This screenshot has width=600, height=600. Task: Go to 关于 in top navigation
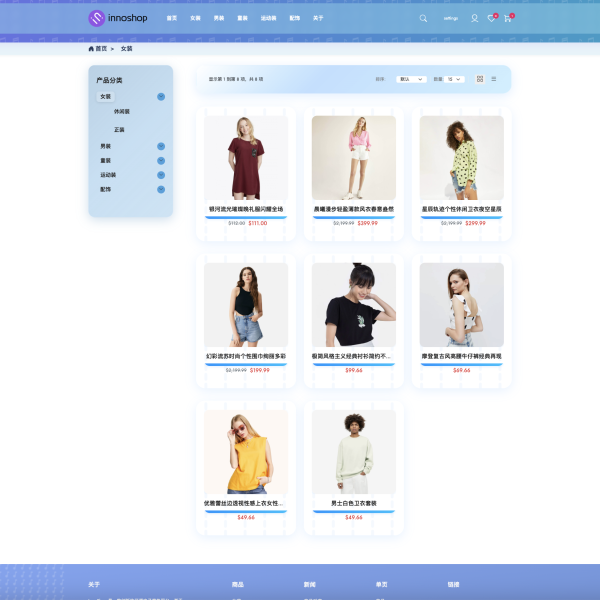click(x=318, y=18)
